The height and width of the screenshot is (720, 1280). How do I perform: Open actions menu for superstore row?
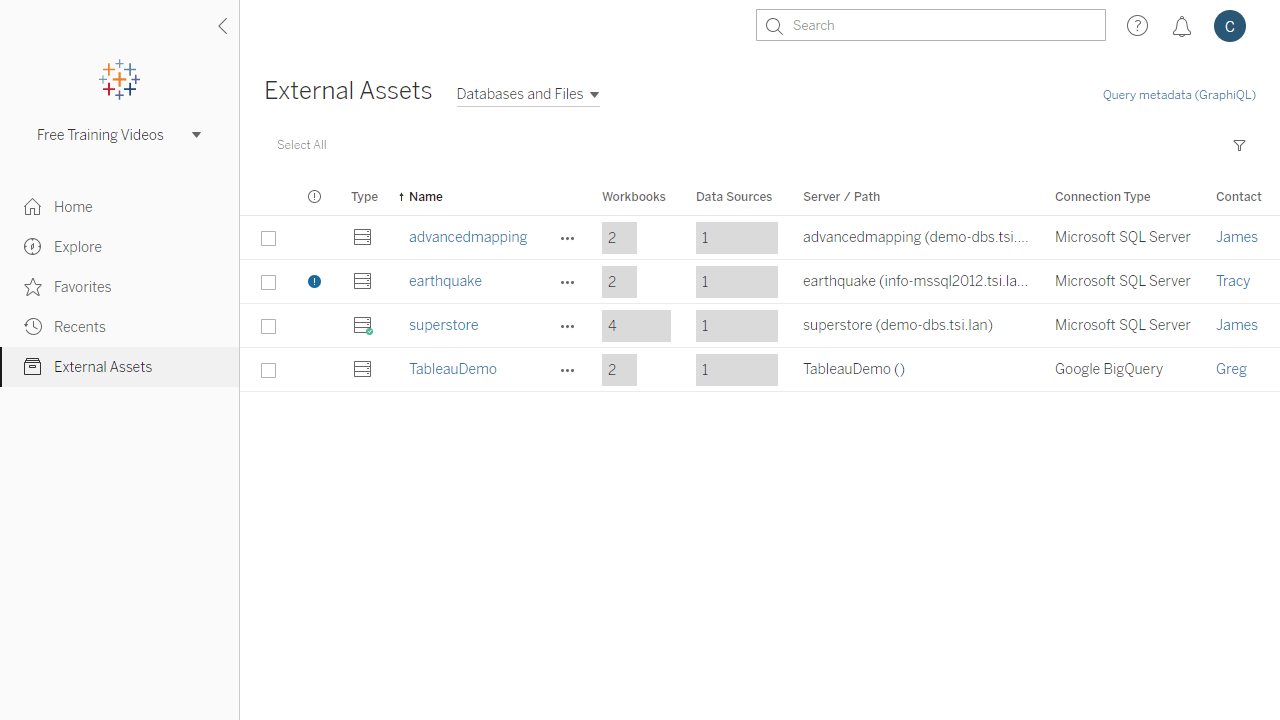[567, 326]
